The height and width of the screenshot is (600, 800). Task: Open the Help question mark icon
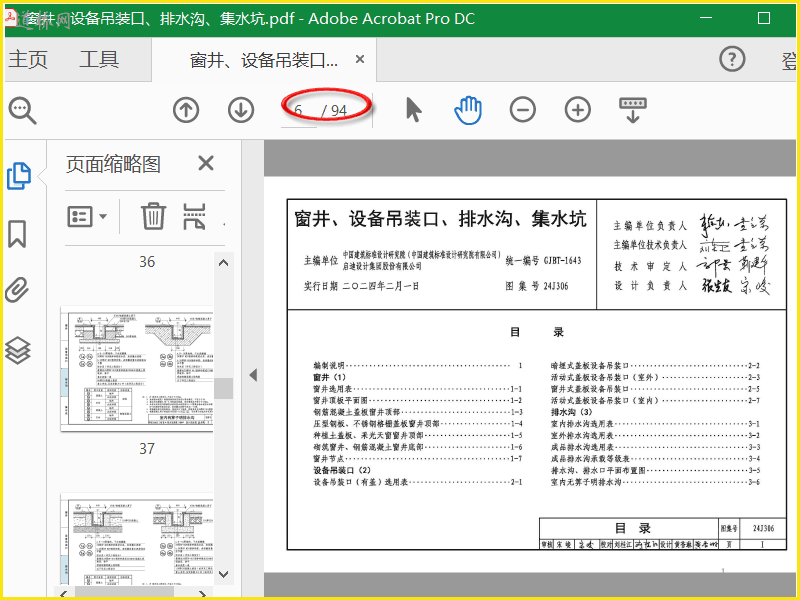[x=732, y=59]
